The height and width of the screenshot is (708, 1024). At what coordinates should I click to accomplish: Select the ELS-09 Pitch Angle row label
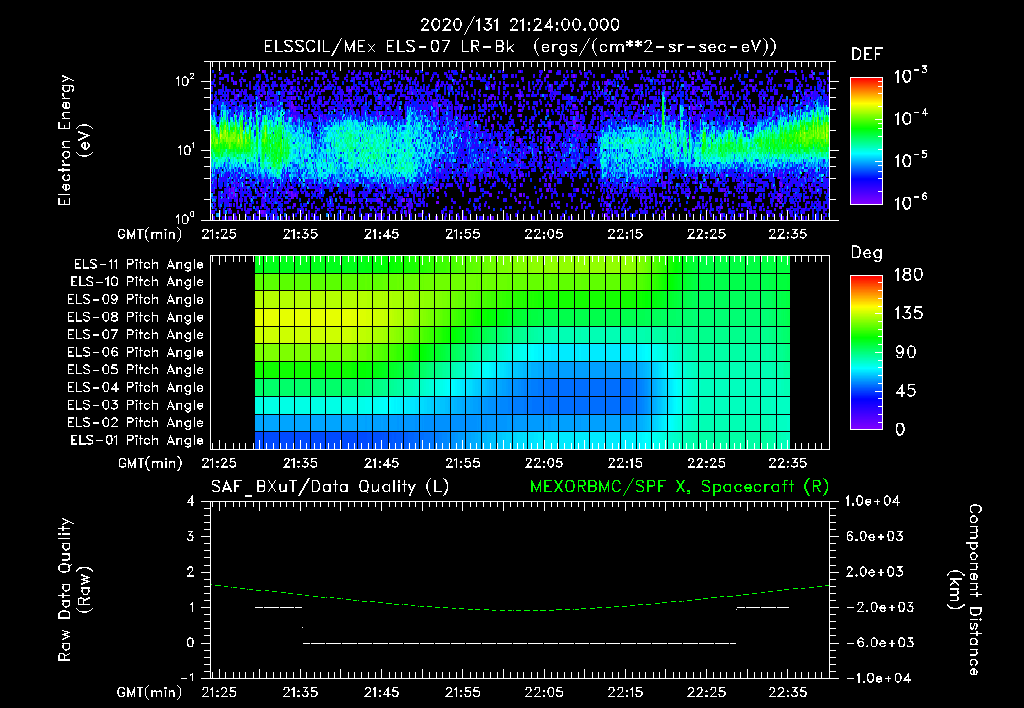pyautogui.click(x=136, y=300)
